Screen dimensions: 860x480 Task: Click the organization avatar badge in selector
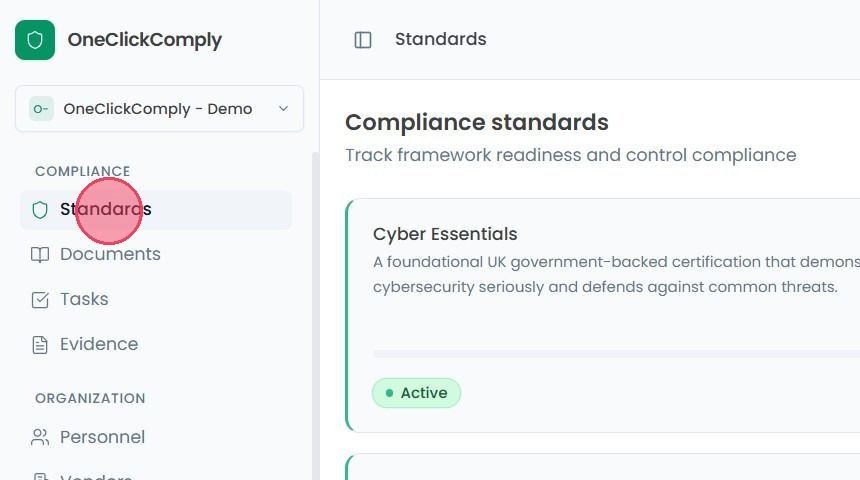tap(41, 109)
